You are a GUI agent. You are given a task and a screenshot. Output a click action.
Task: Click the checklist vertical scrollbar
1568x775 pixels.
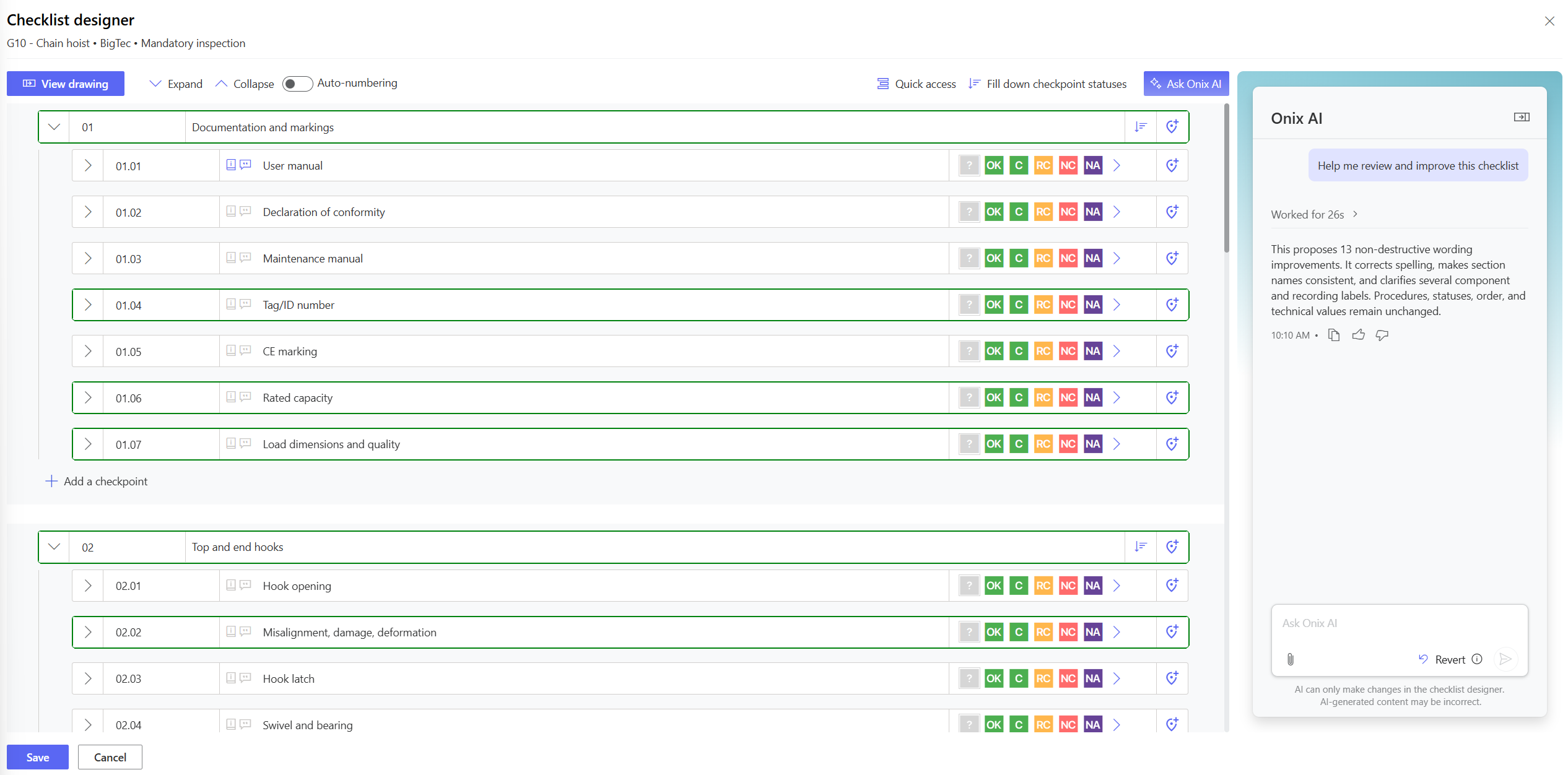point(1227,178)
